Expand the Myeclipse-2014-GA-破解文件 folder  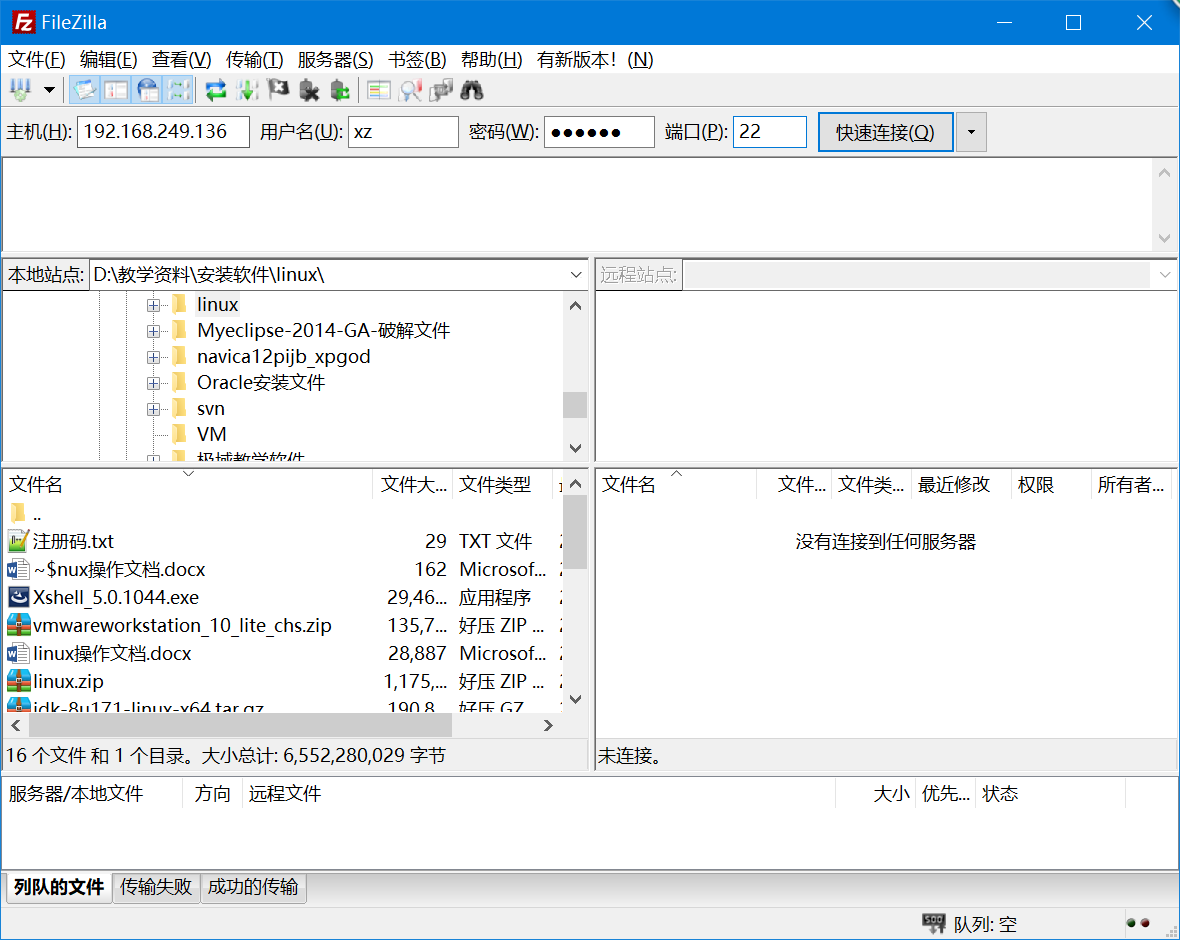(154, 331)
